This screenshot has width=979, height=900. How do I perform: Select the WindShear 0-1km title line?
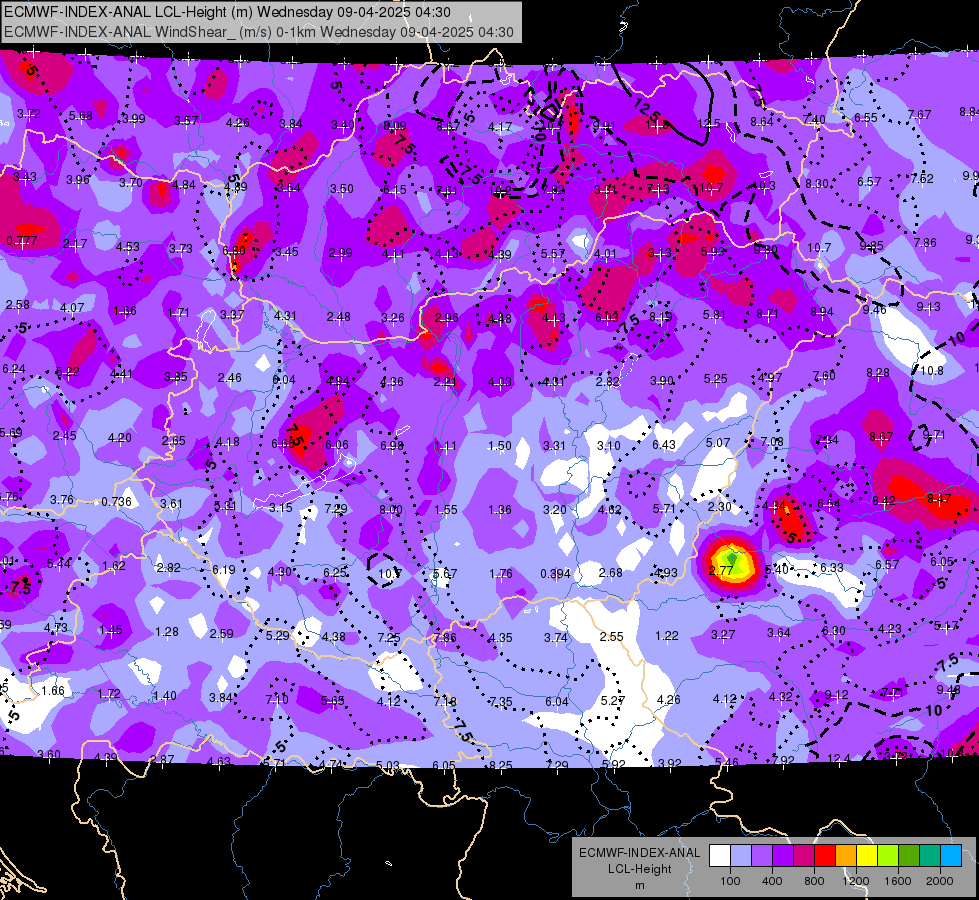[258, 32]
